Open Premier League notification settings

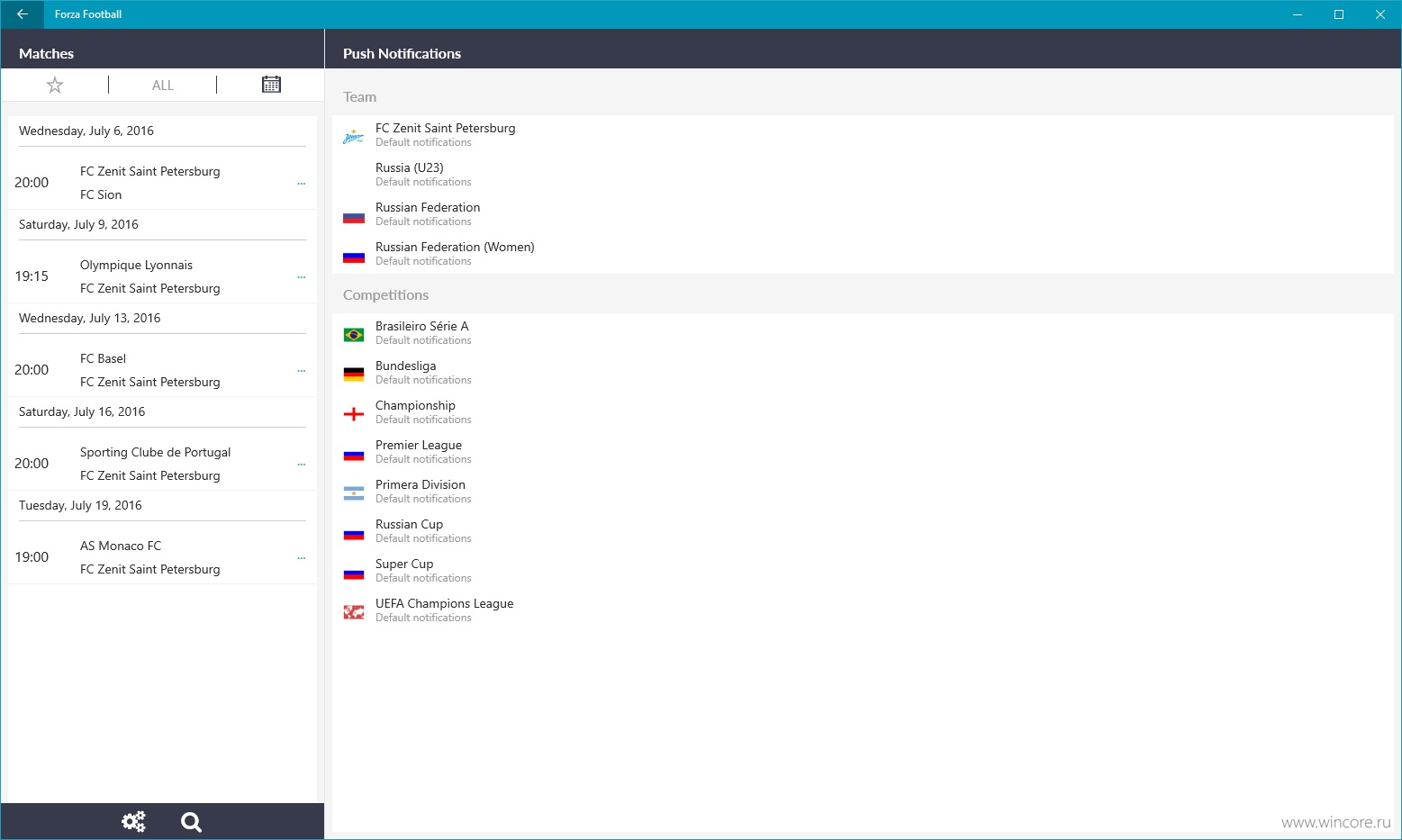tap(863, 452)
